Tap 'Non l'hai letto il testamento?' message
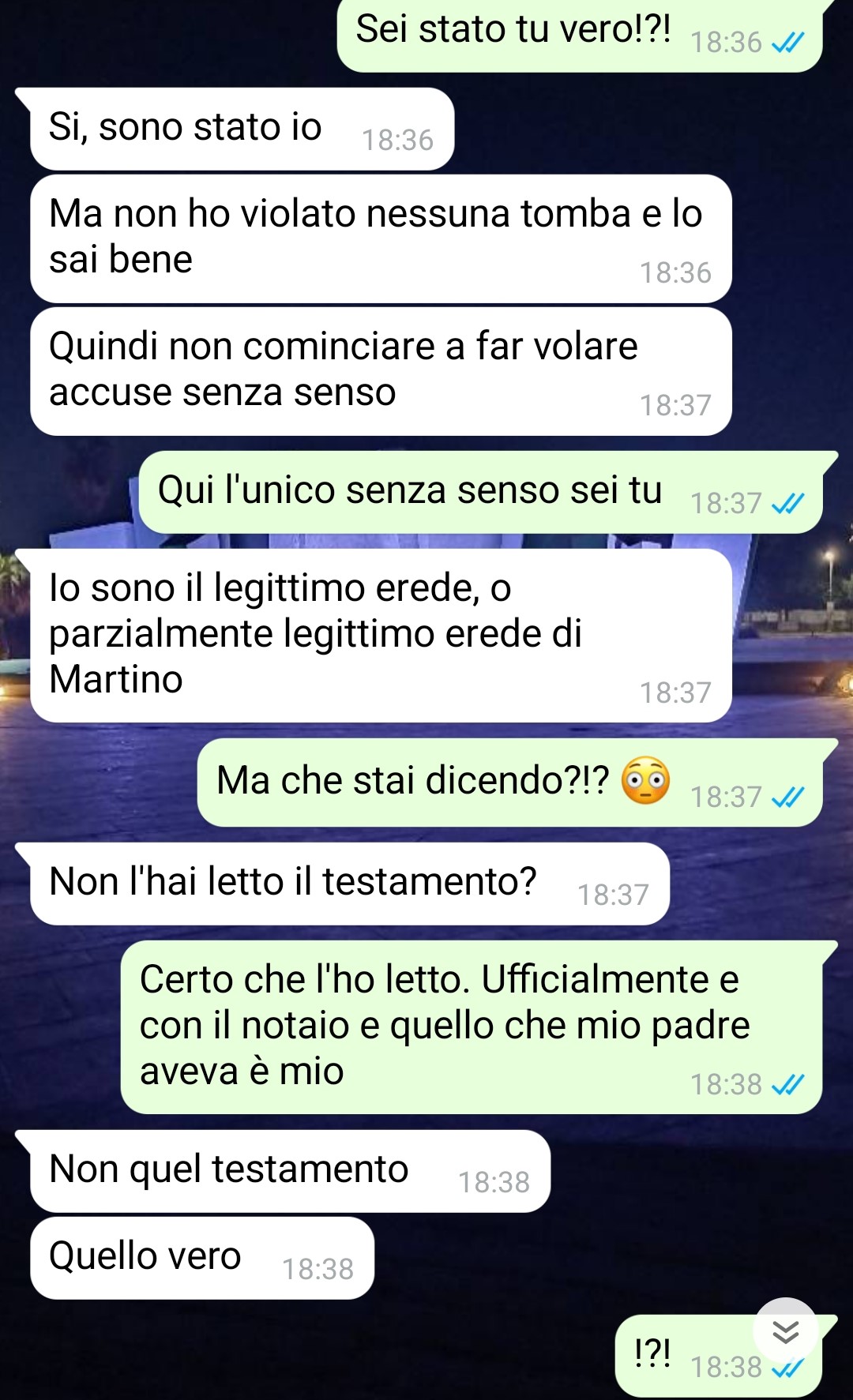The width and height of the screenshot is (853, 1400). (x=349, y=884)
